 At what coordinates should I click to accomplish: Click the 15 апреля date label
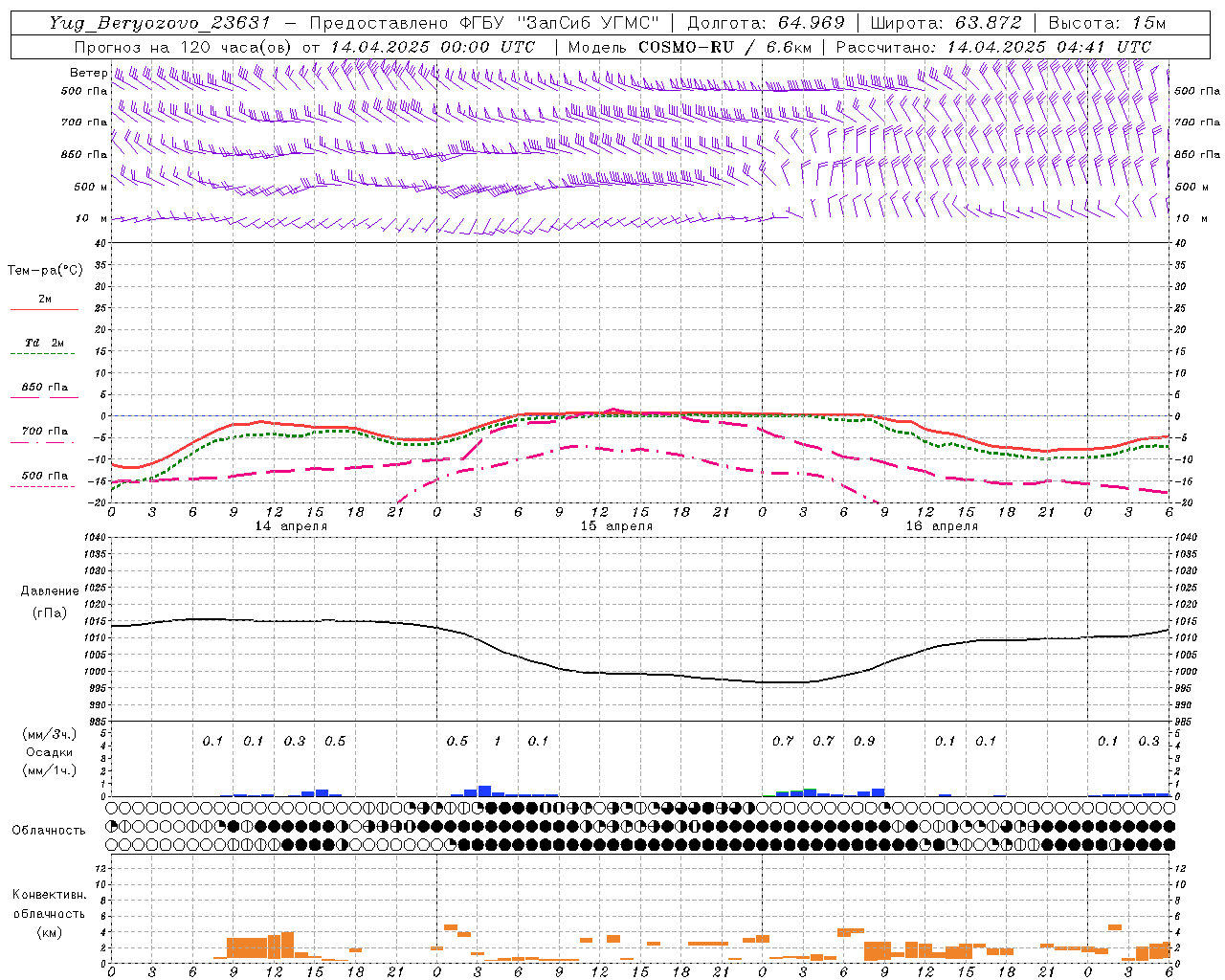click(616, 526)
